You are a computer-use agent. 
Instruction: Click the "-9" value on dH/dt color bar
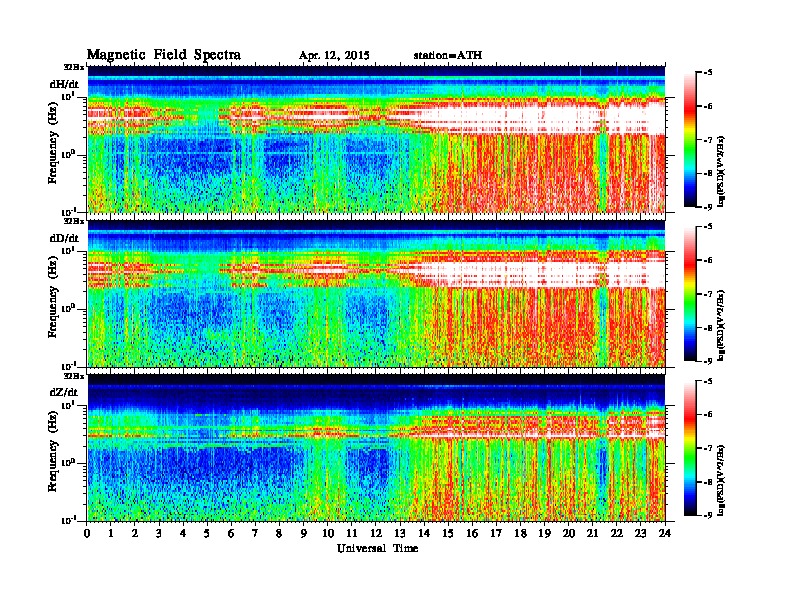pyautogui.click(x=708, y=207)
